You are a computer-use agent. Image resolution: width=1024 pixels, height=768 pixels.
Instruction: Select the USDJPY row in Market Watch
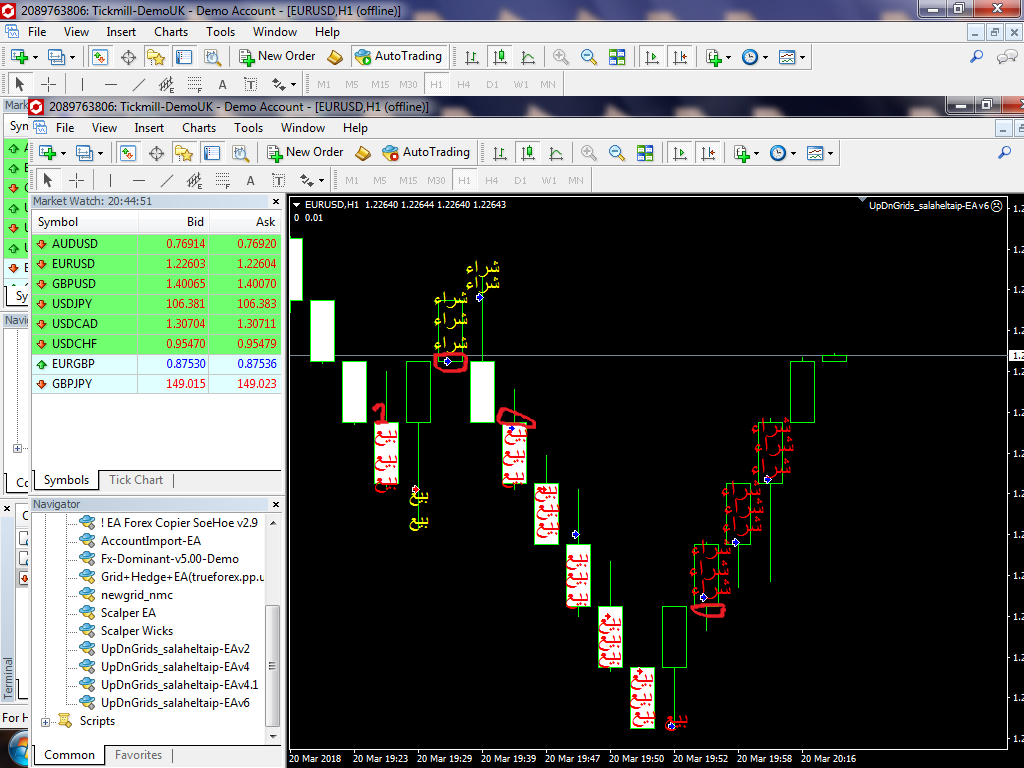click(75, 303)
